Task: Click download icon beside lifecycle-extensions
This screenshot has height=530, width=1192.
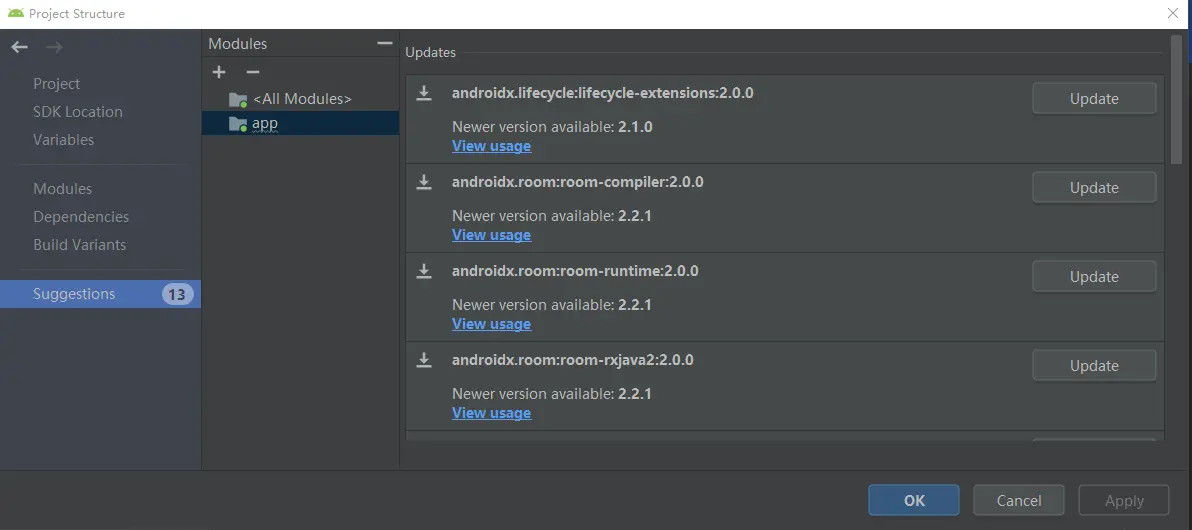Action: 424,93
